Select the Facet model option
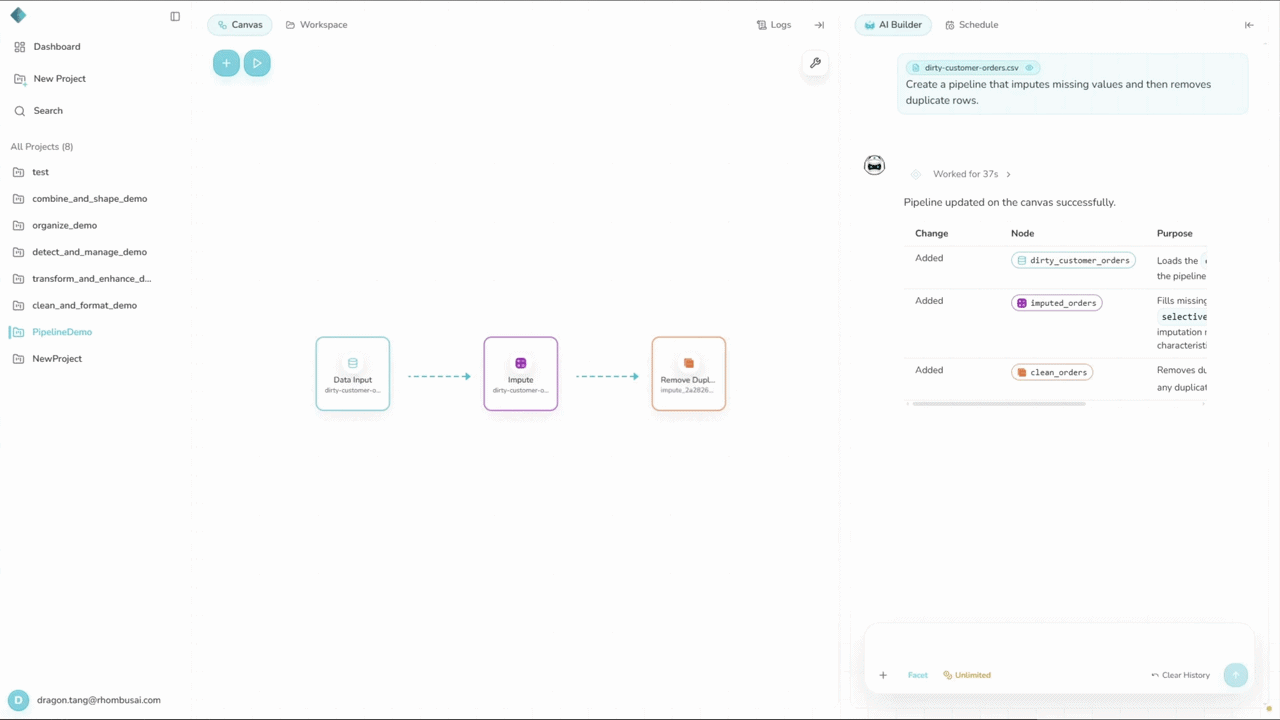This screenshot has height=720, width=1280. [x=918, y=675]
